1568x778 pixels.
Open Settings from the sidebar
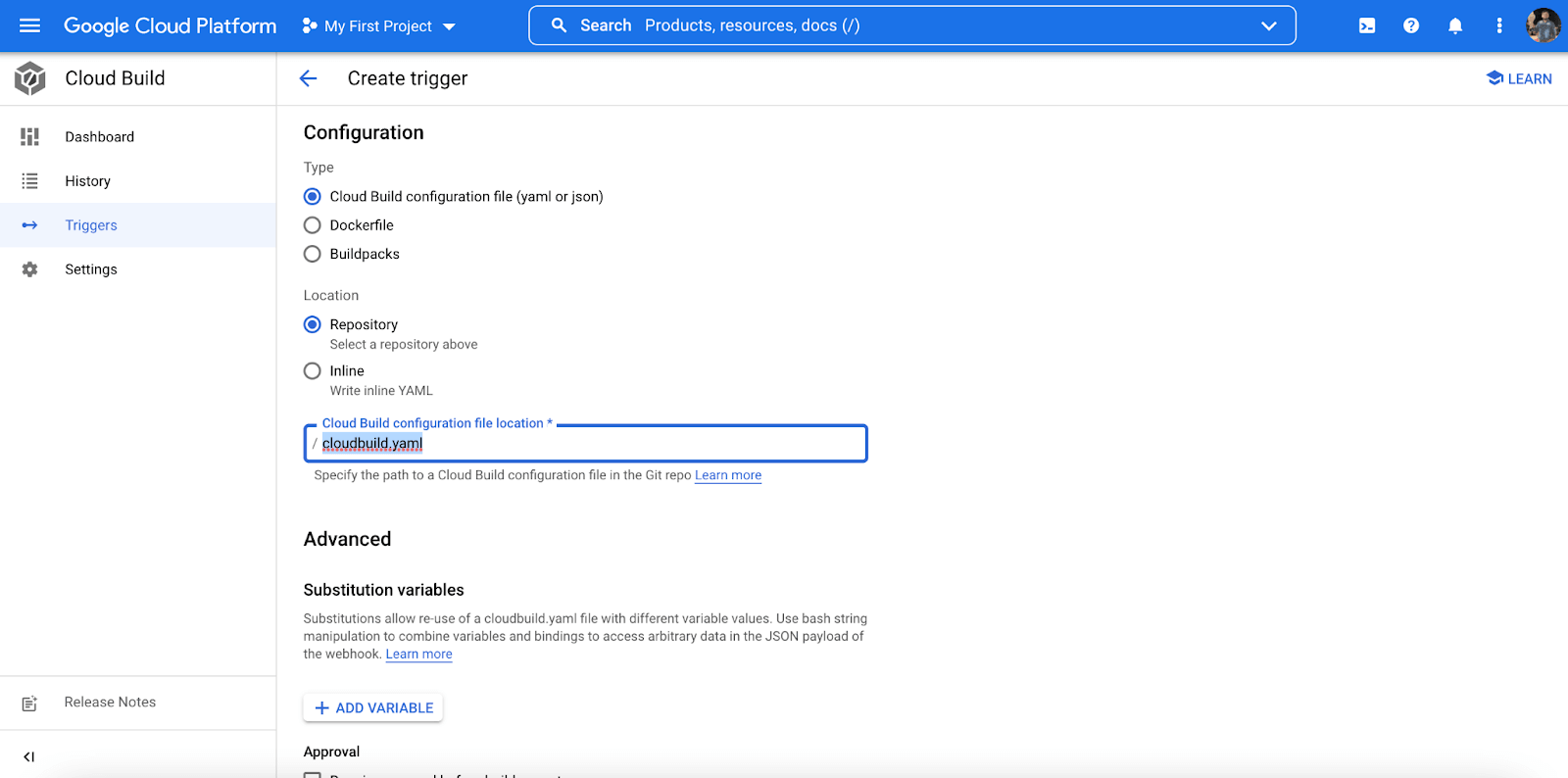pyautogui.click(x=90, y=269)
